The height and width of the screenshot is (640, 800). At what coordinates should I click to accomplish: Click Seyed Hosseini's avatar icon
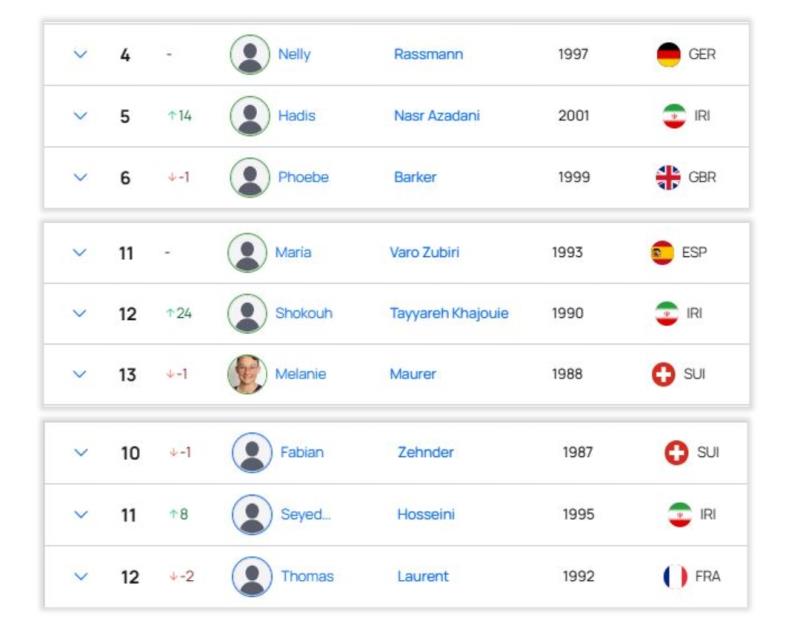pos(252,514)
